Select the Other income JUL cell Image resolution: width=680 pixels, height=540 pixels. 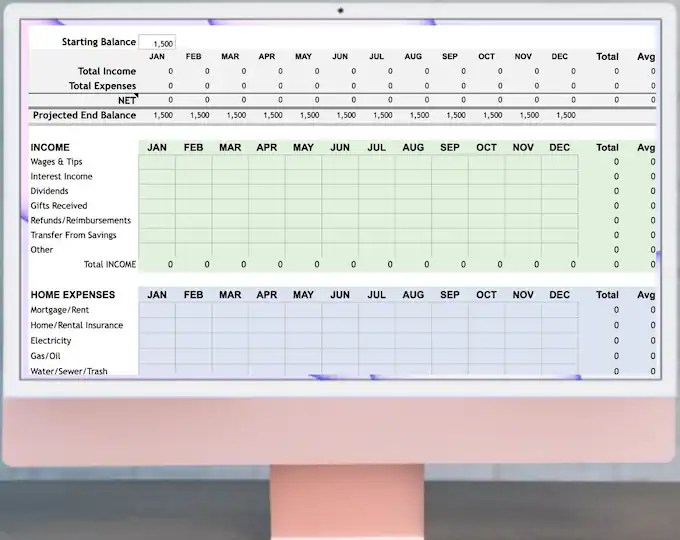tap(376, 250)
